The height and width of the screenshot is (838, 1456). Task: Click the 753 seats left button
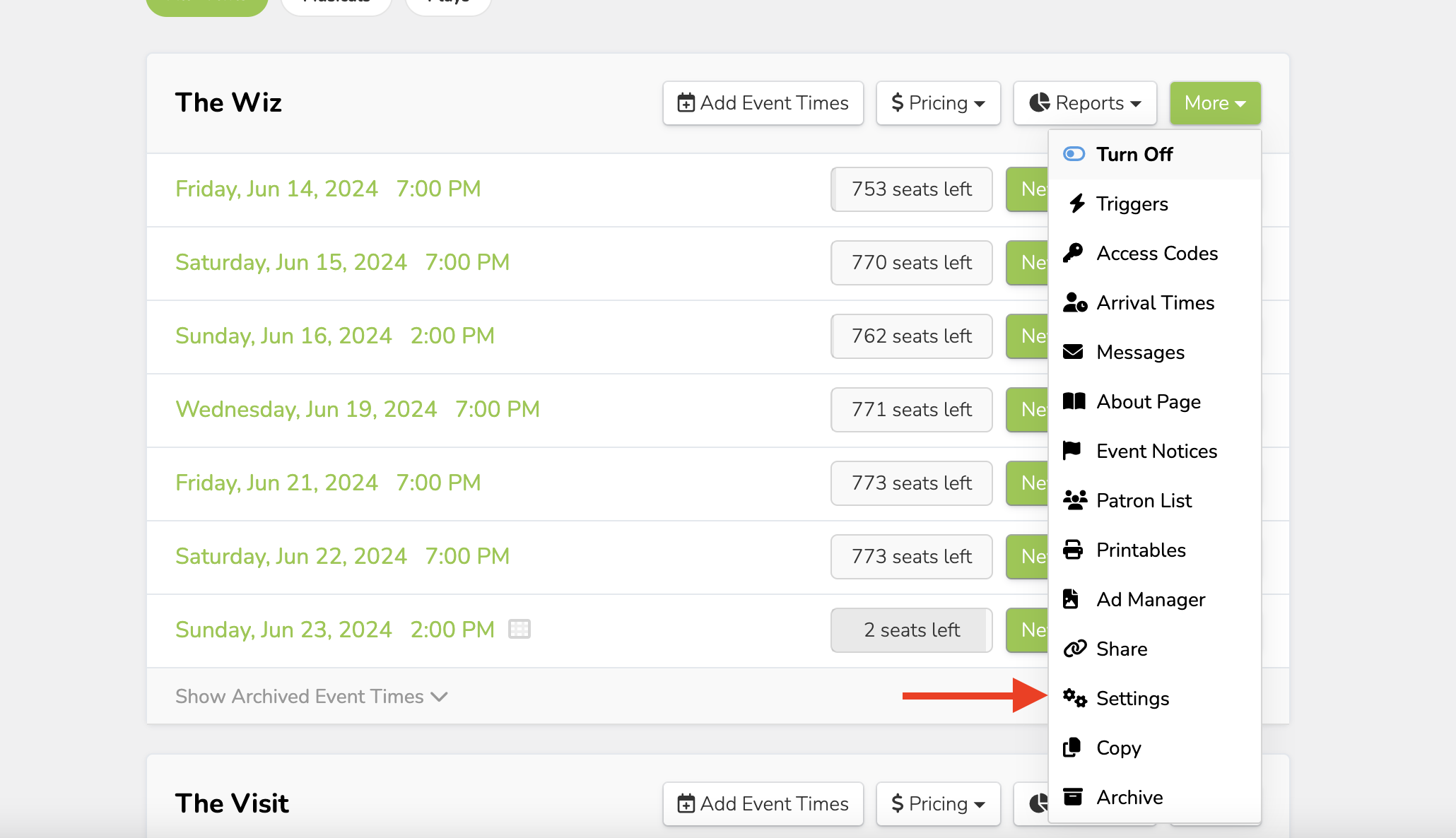pyautogui.click(x=911, y=189)
